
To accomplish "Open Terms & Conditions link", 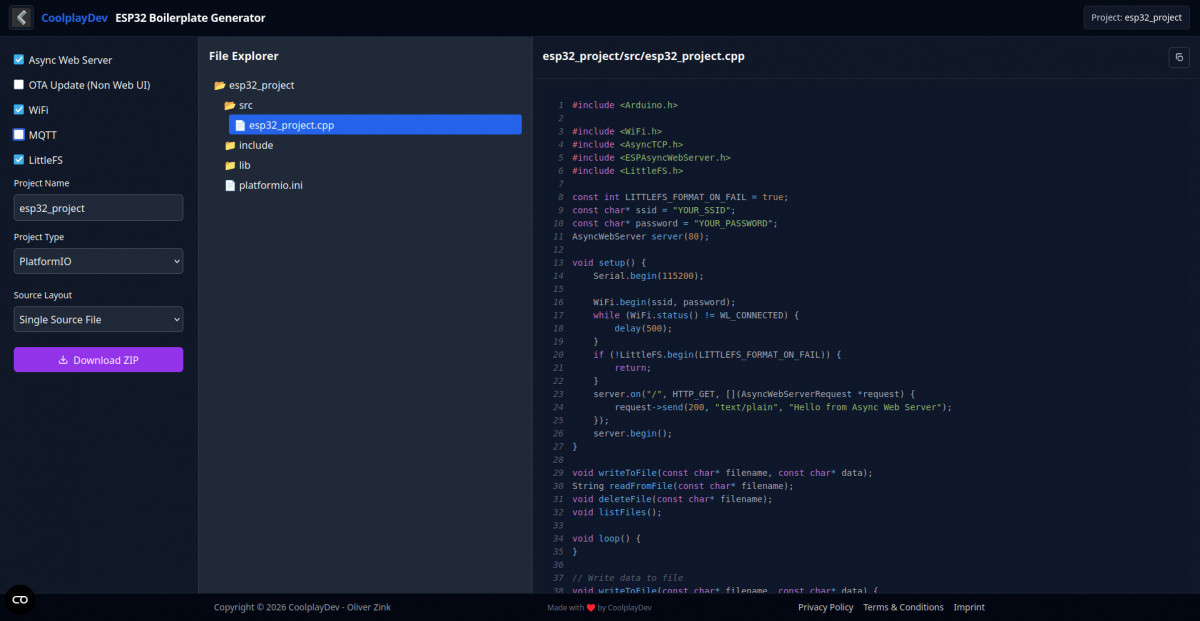I will pyautogui.click(x=903, y=607).
